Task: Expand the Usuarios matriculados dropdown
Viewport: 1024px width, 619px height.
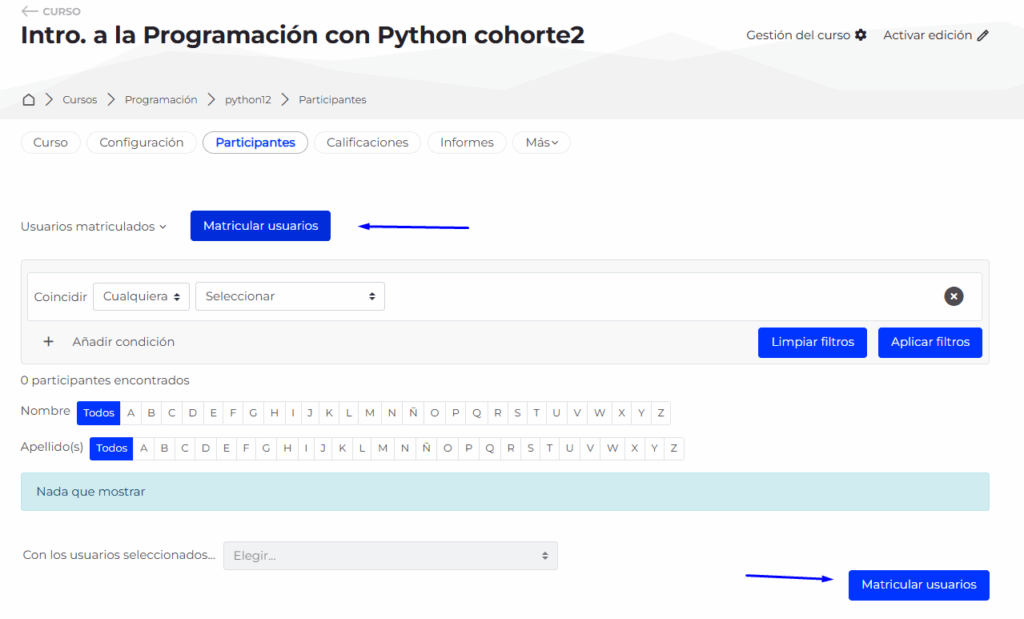Action: [x=93, y=226]
